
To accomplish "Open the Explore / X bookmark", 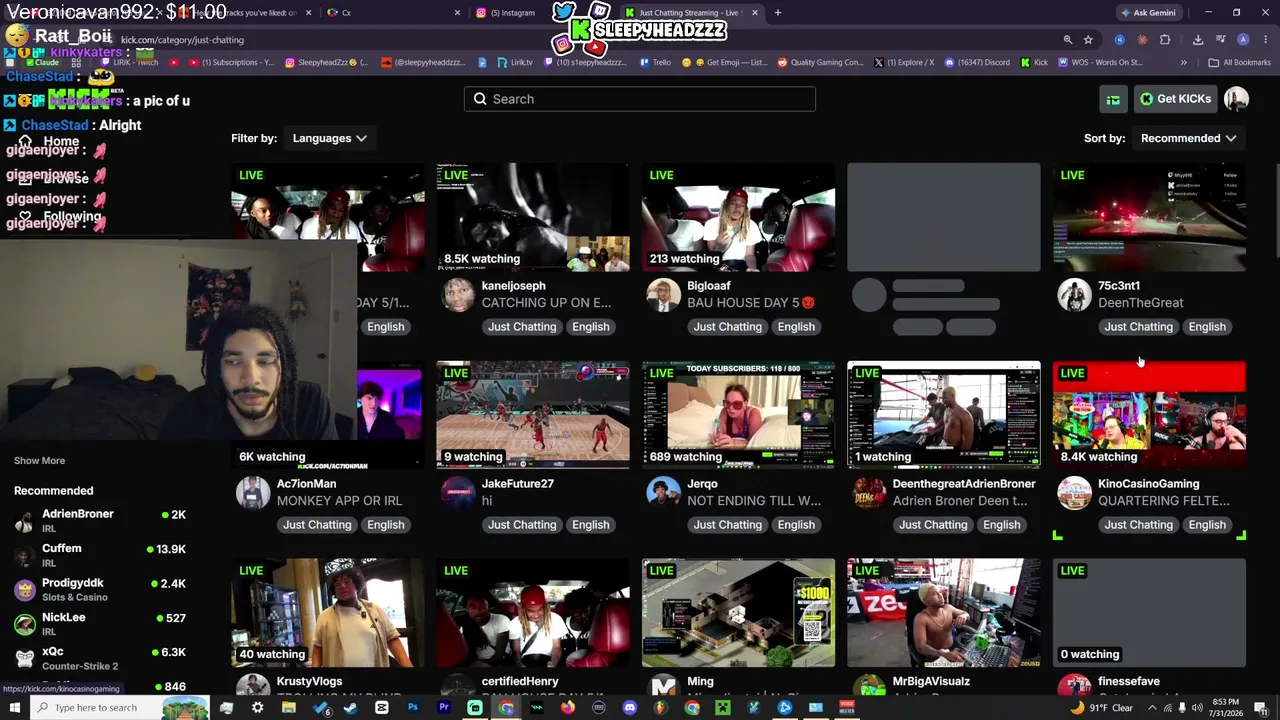I will 904,62.
